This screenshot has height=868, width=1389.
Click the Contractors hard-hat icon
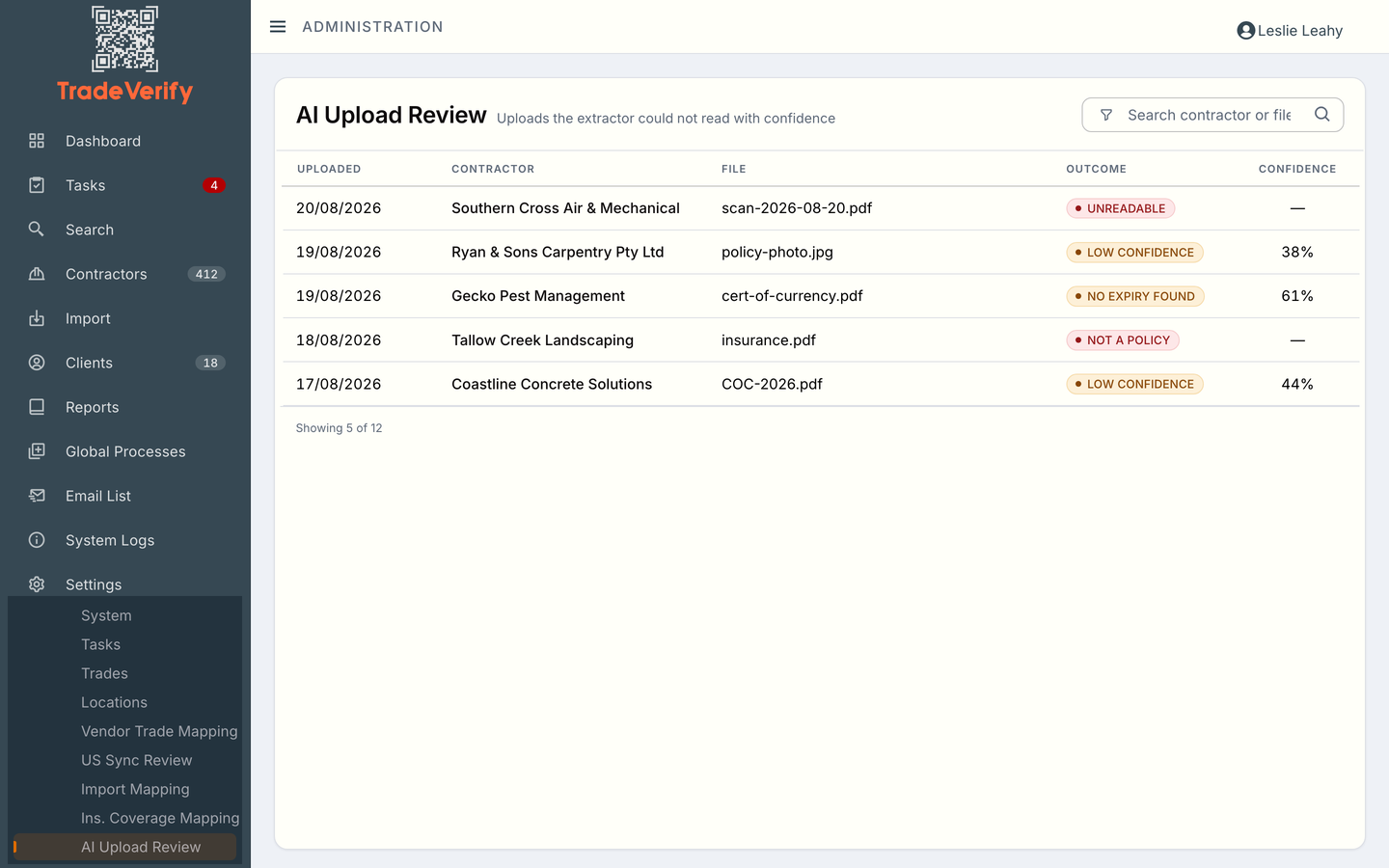click(x=37, y=274)
